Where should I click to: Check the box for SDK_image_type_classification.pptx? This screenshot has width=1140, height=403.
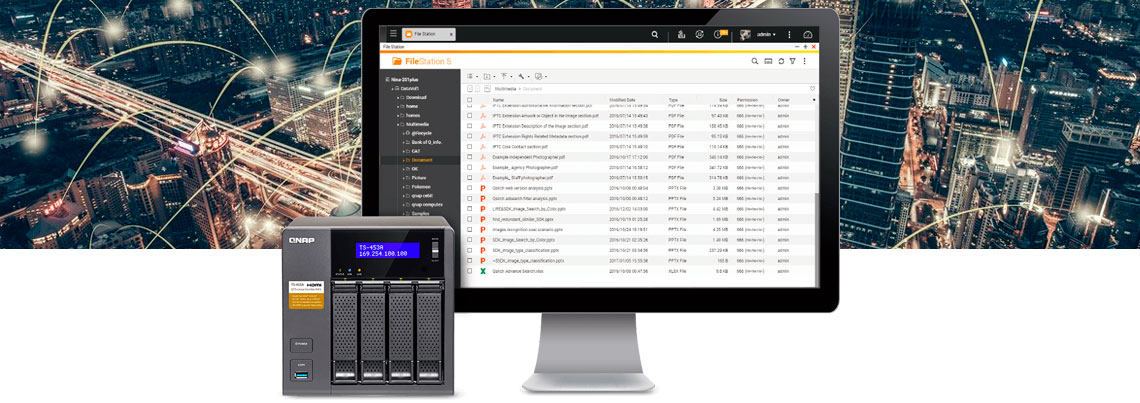tap(470, 250)
